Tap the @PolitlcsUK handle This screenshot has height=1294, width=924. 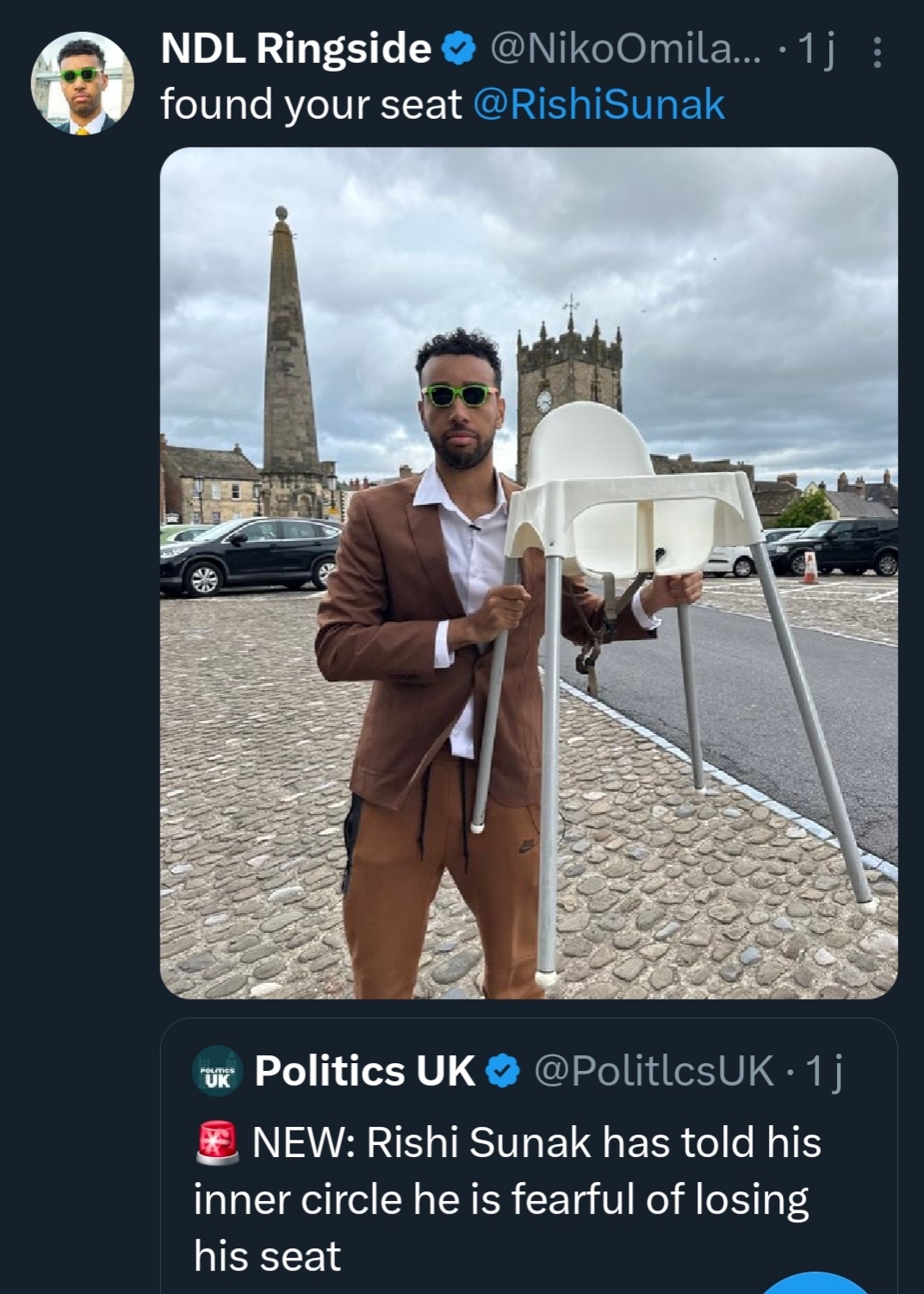pos(654,1071)
